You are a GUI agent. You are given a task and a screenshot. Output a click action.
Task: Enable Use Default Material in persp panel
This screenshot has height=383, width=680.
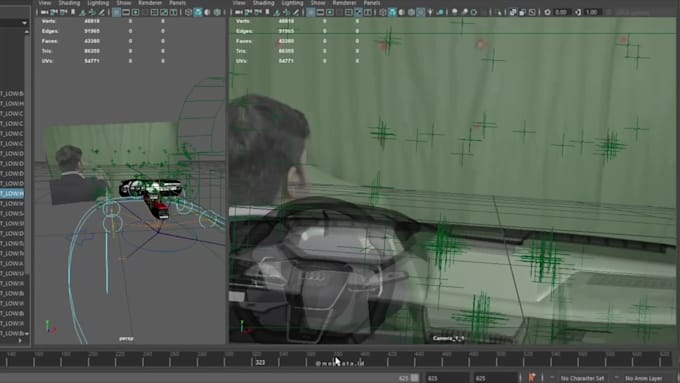pos(207,12)
